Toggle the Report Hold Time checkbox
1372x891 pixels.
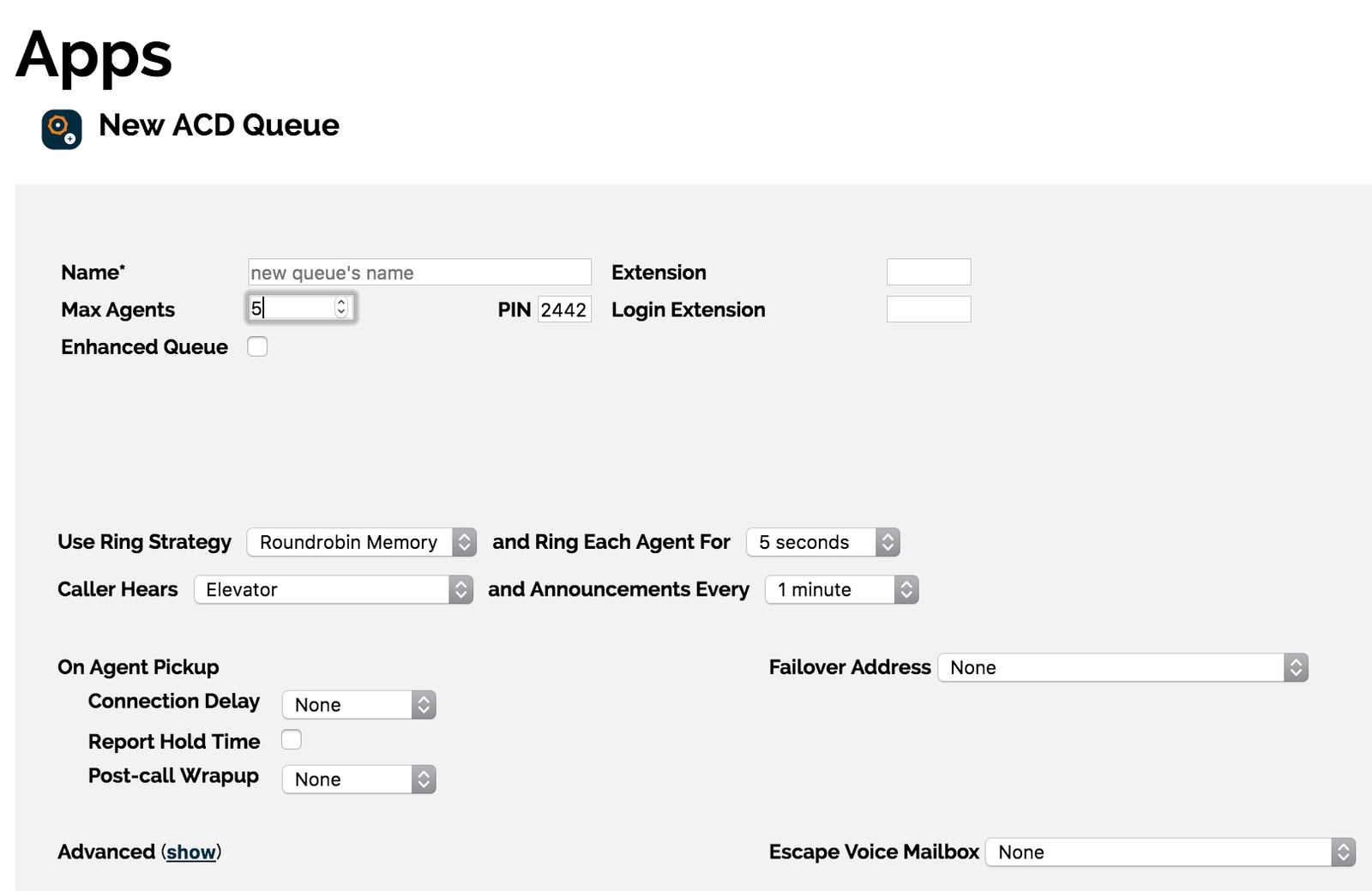click(x=291, y=739)
